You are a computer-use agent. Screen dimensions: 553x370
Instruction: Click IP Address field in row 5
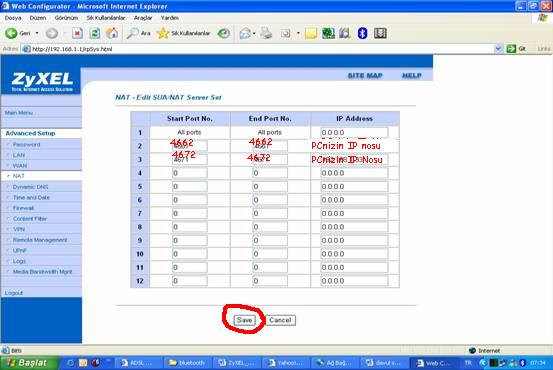point(354,186)
